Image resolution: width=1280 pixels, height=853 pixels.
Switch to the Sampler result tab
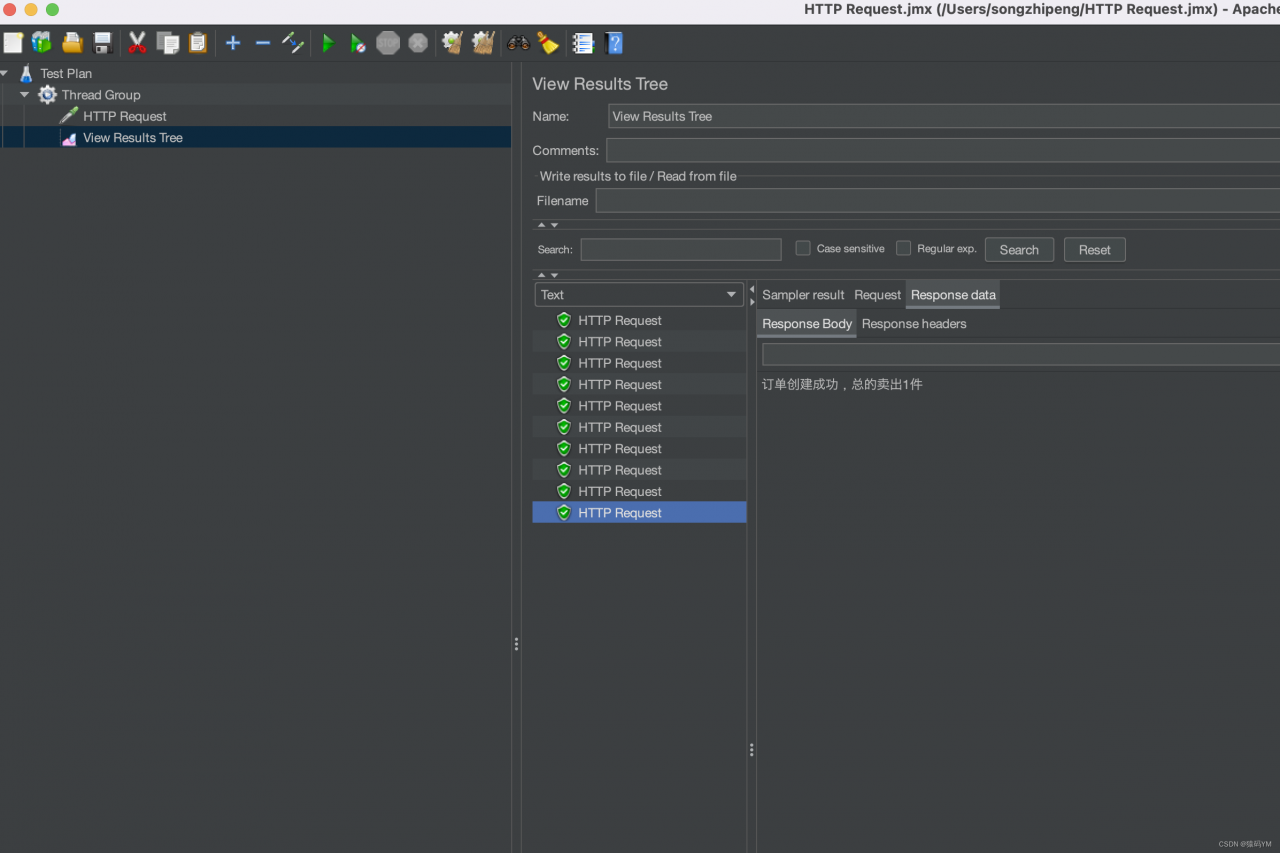tap(803, 295)
